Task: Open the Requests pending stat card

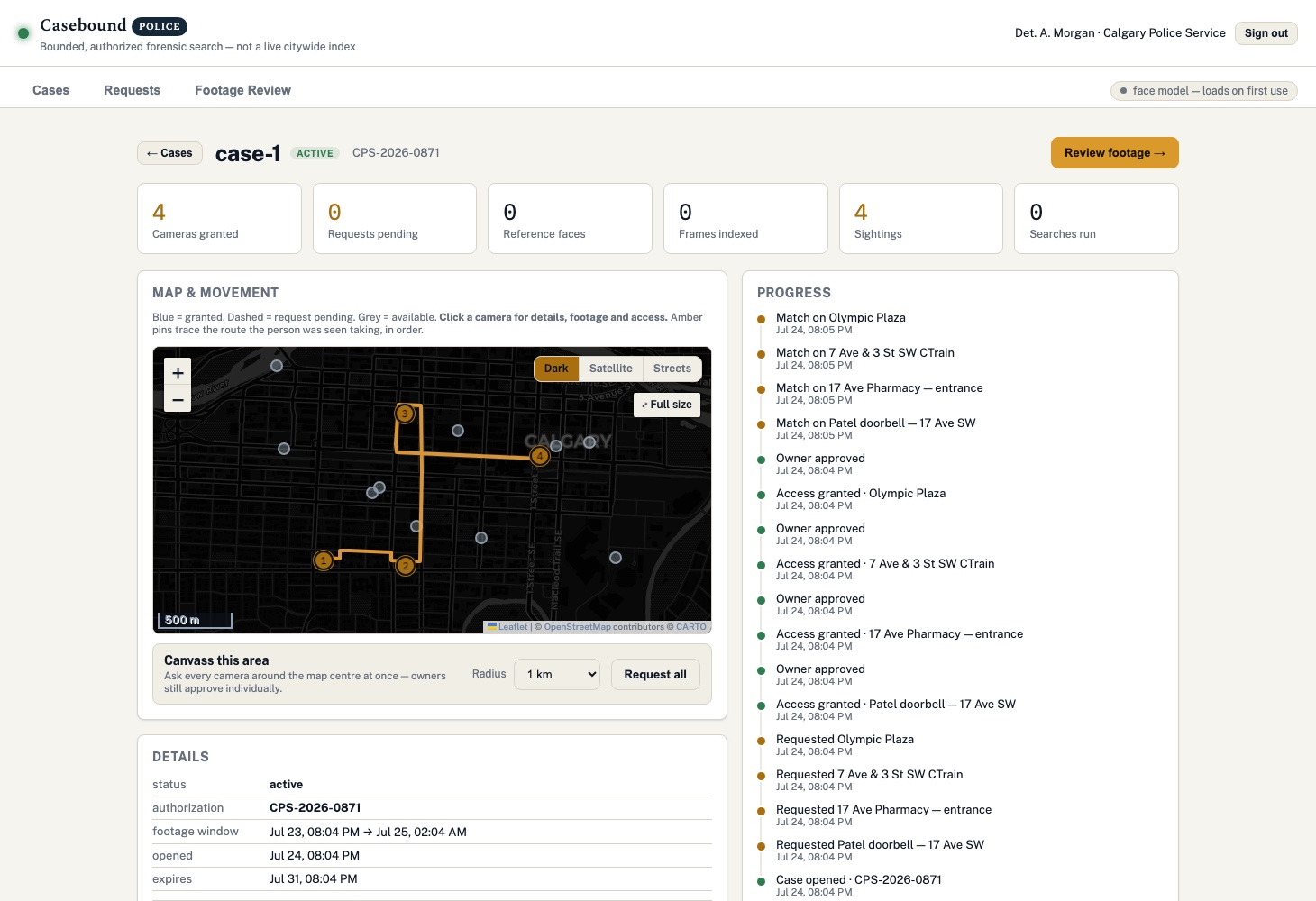Action: (395, 219)
